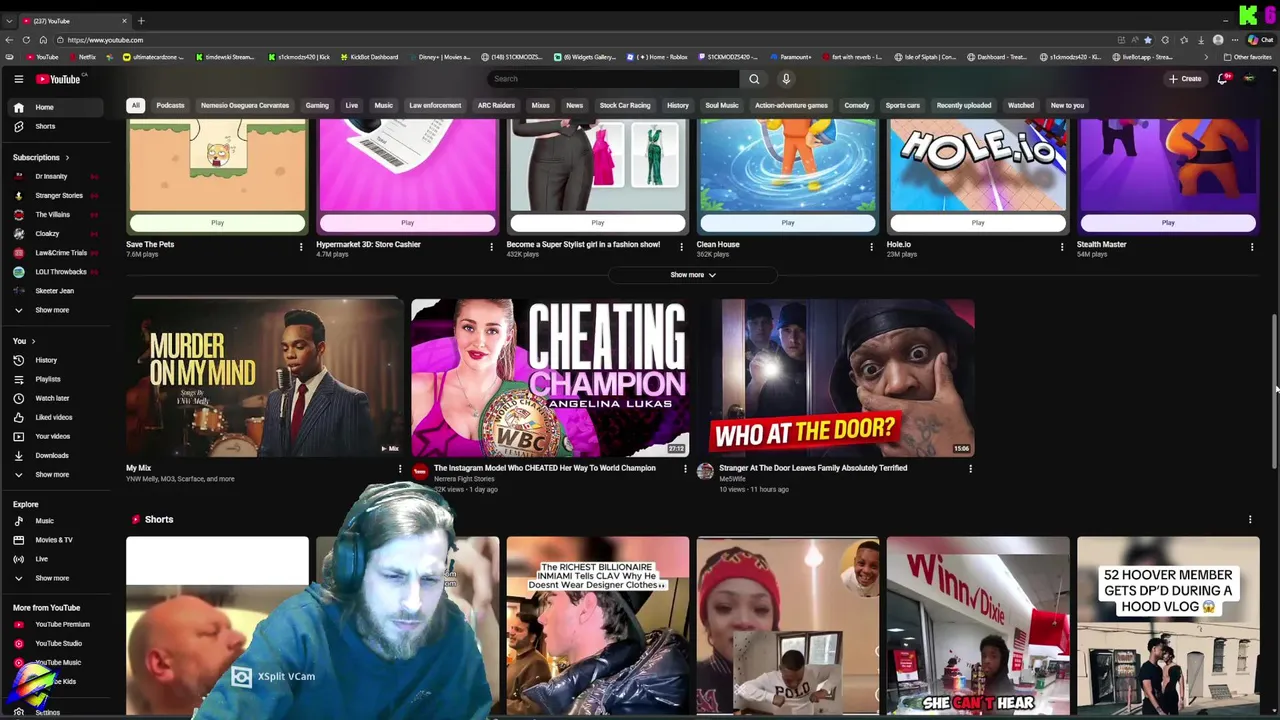Screen dimensions: 1280x720
Task: Open the more options menu for Save The Pets
Action: [x=301, y=247]
